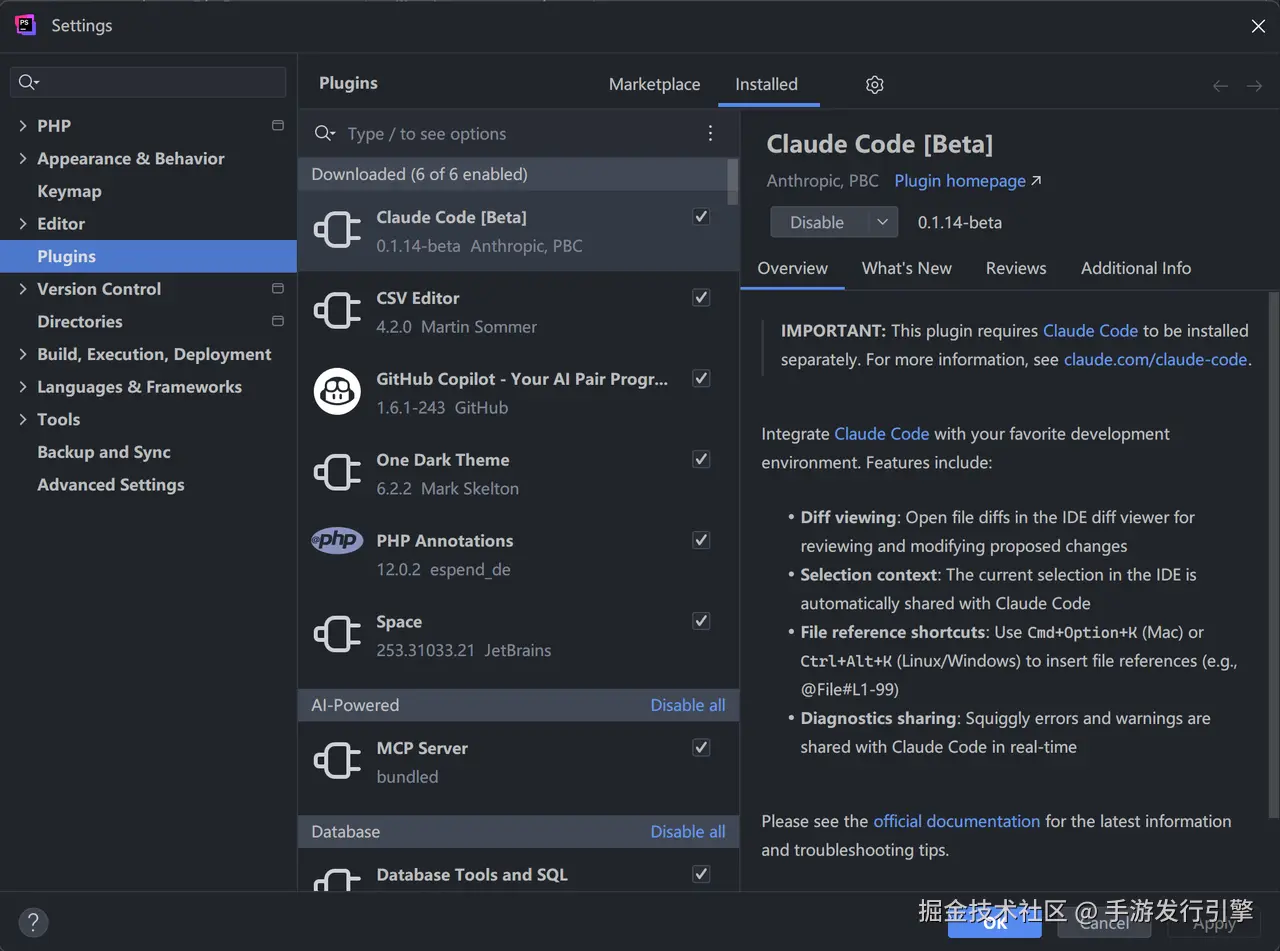The width and height of the screenshot is (1280, 951).
Task: Click the Disable plugin button
Action: pos(818,222)
